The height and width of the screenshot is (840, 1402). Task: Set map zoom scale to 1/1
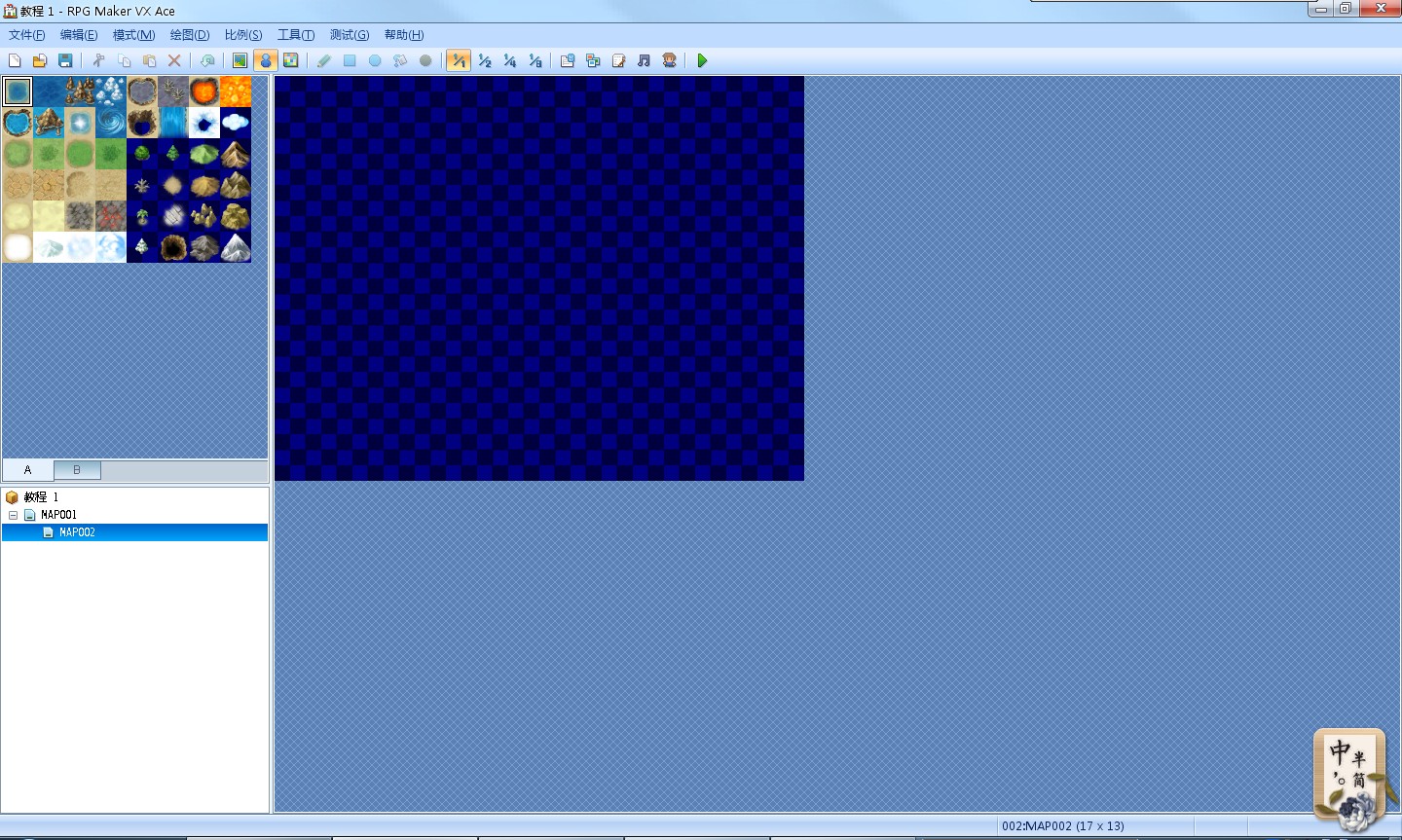[459, 60]
